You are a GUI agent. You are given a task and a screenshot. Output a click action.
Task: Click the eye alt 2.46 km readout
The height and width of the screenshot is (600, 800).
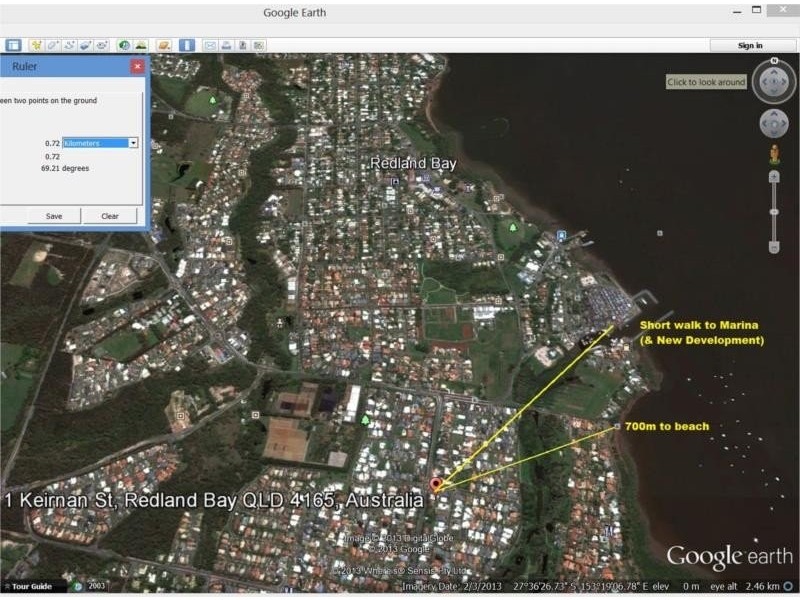pos(745,587)
